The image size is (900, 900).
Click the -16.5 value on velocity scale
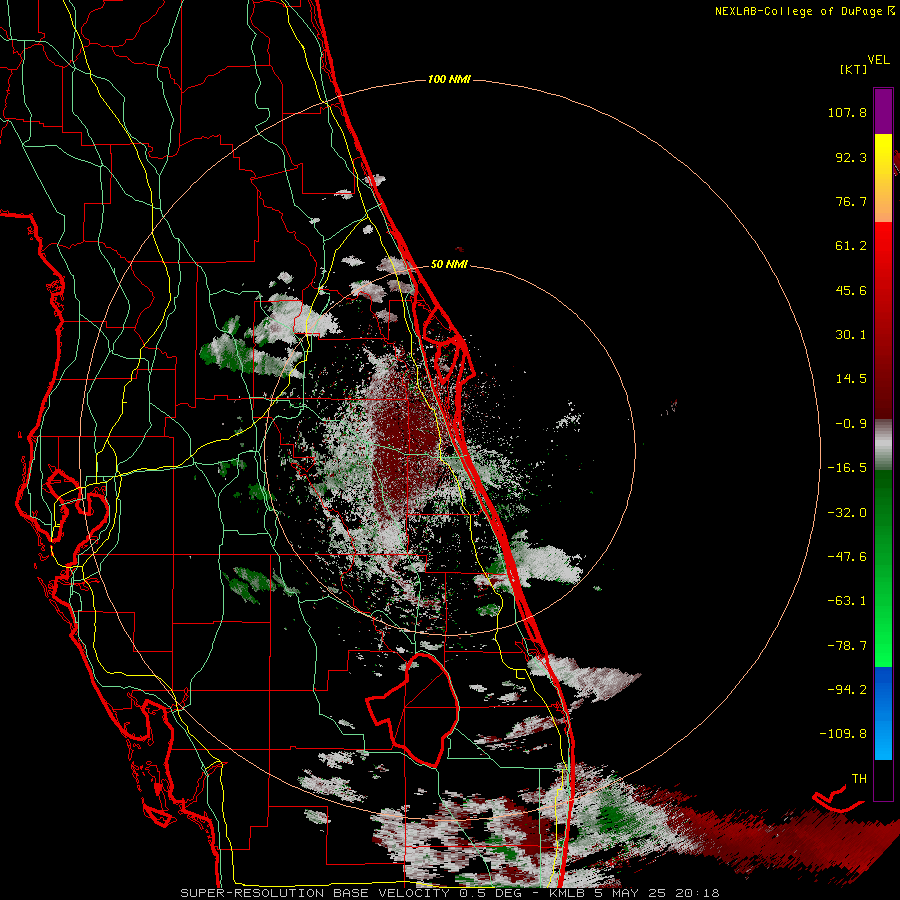click(847, 468)
